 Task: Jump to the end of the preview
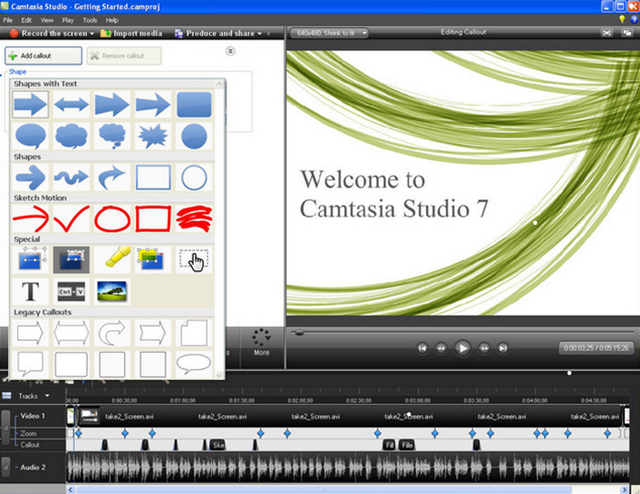click(503, 348)
